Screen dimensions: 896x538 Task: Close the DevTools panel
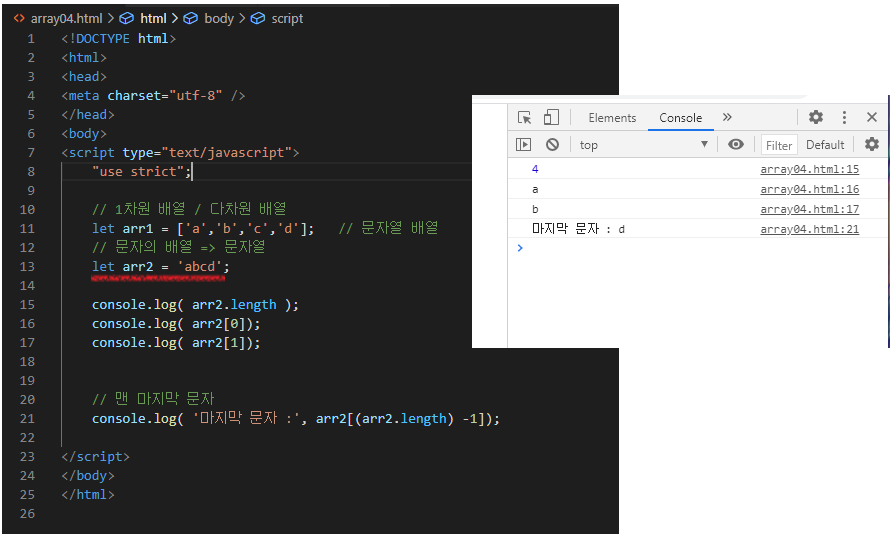coord(871,117)
